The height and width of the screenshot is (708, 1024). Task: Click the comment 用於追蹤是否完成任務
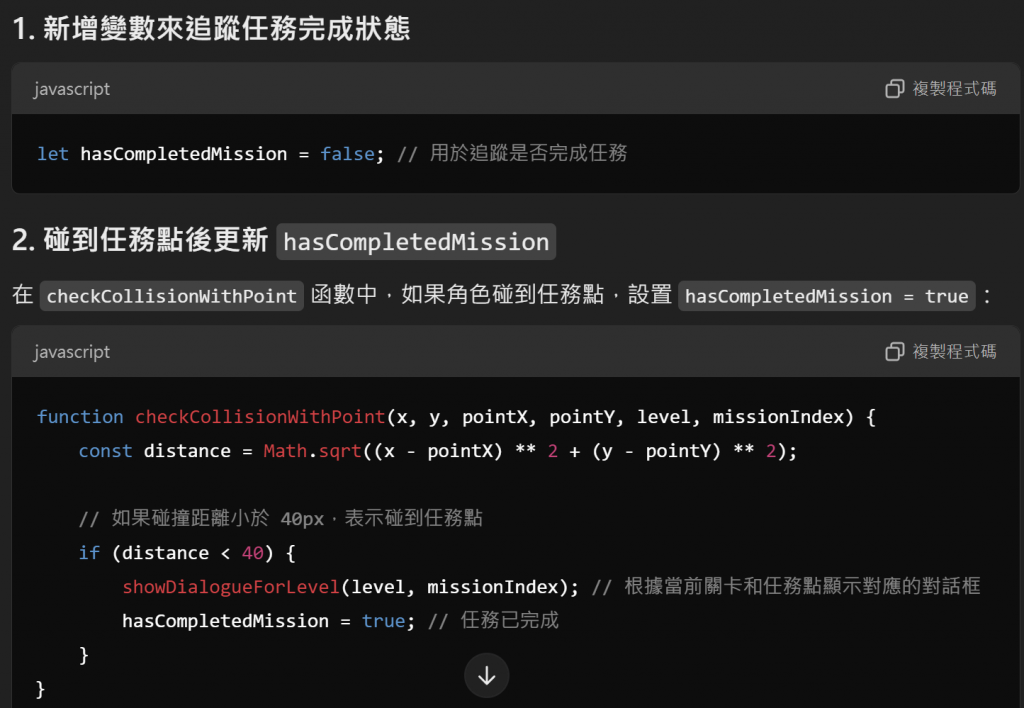coord(528,153)
